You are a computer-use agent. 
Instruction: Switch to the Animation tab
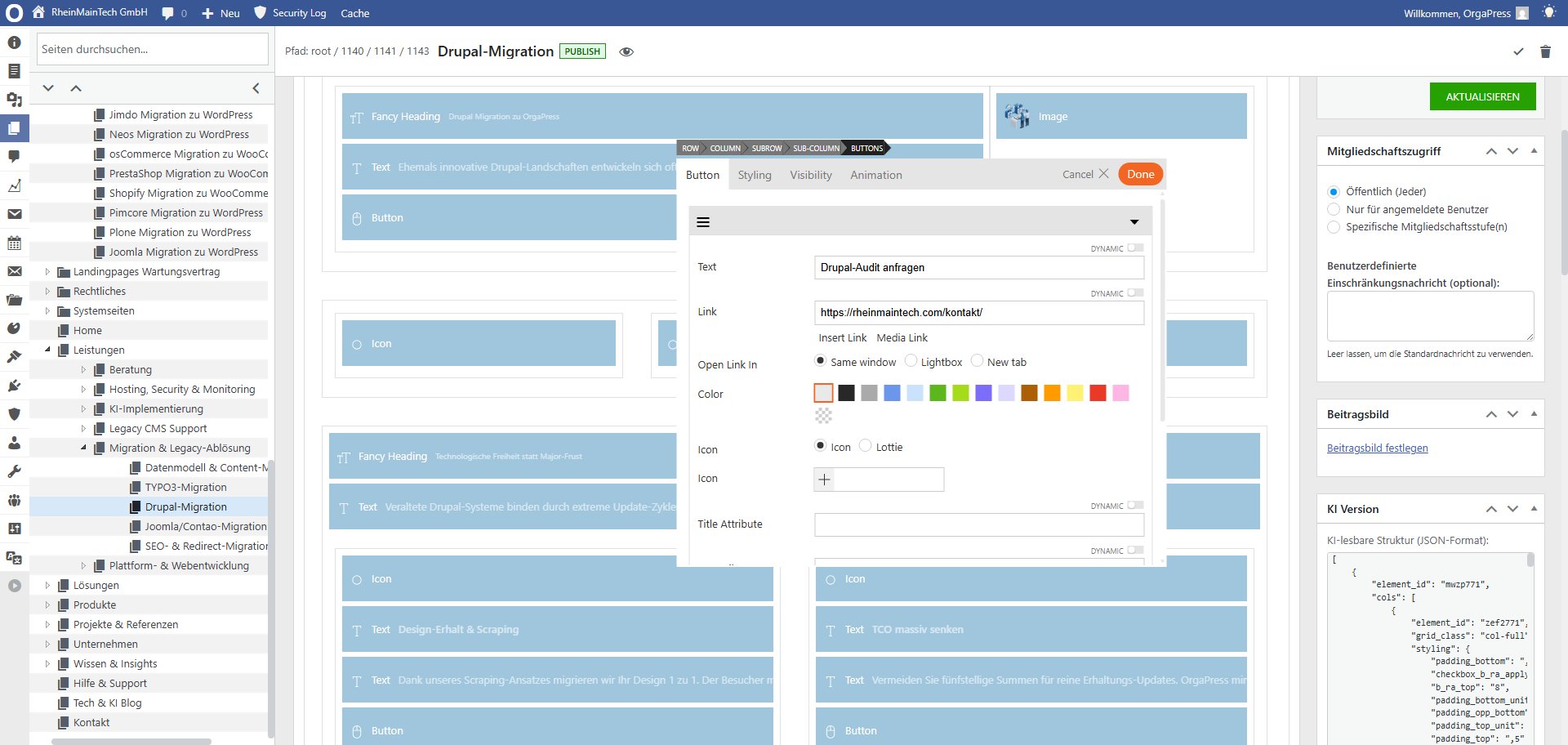875,175
